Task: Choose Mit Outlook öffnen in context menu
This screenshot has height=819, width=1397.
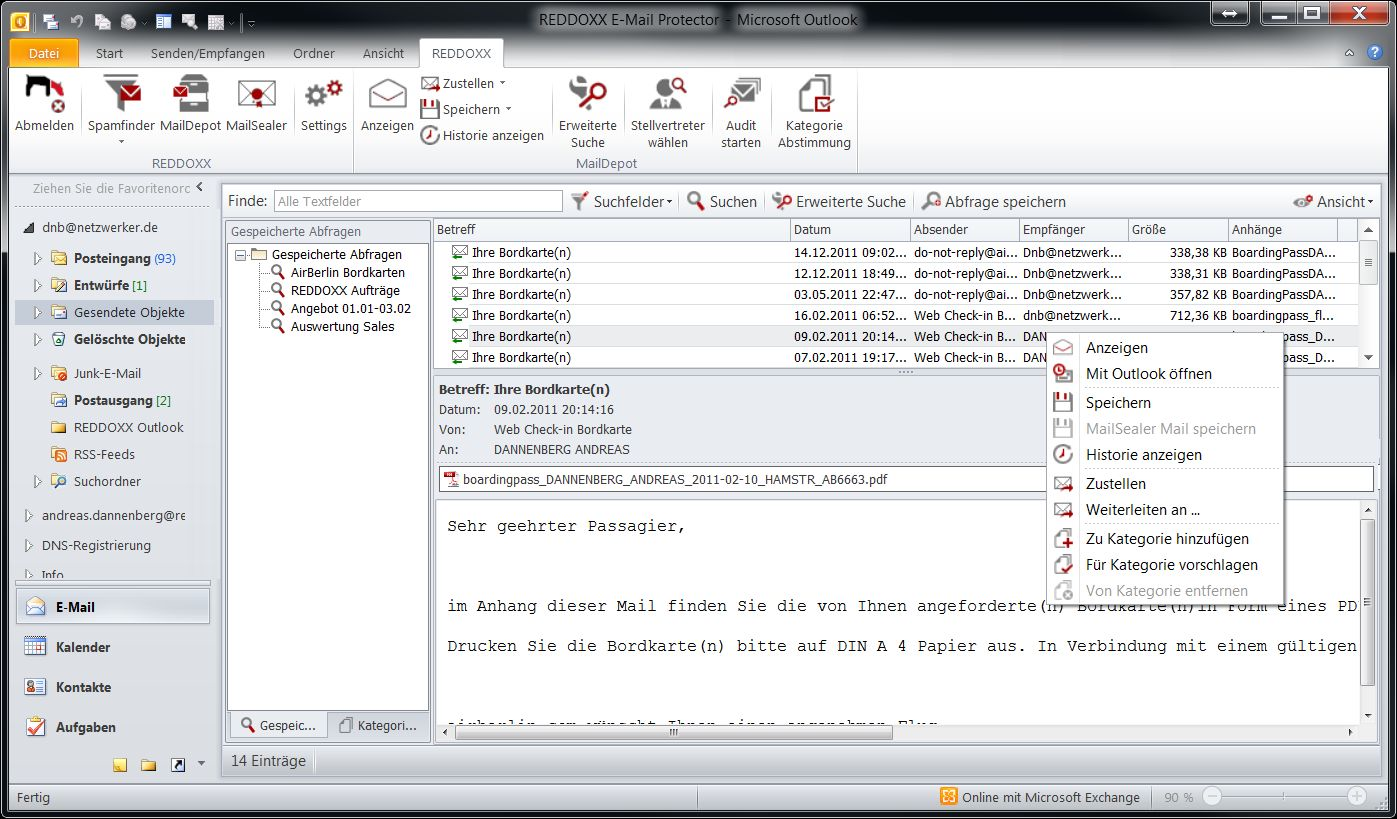Action: coord(1164,373)
